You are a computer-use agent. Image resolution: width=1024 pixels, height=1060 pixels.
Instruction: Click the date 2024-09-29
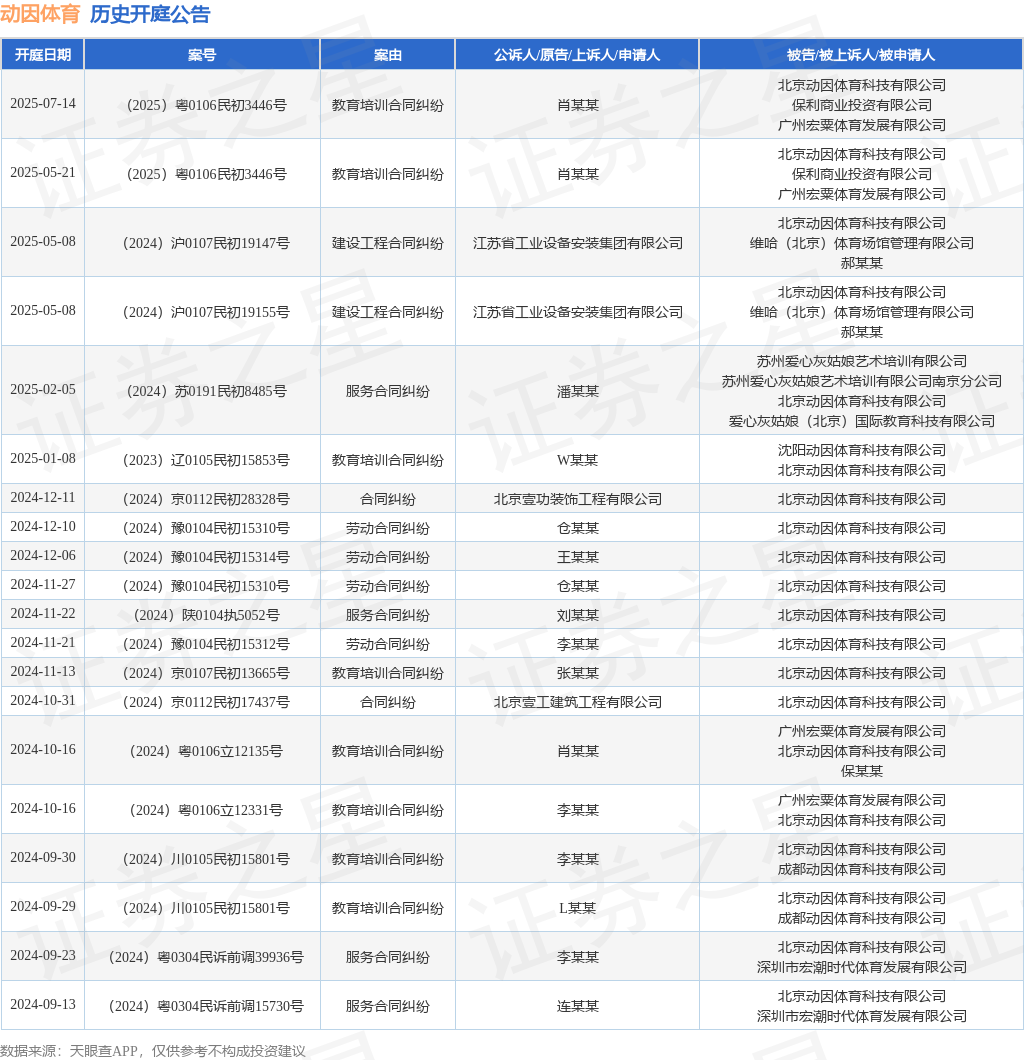[43, 907]
